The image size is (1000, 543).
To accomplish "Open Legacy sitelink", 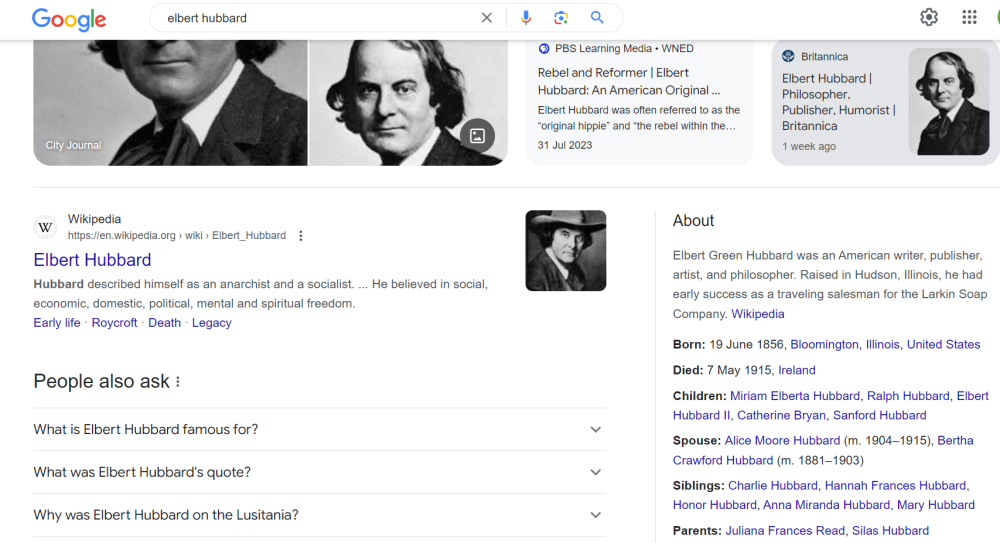I will (212, 323).
